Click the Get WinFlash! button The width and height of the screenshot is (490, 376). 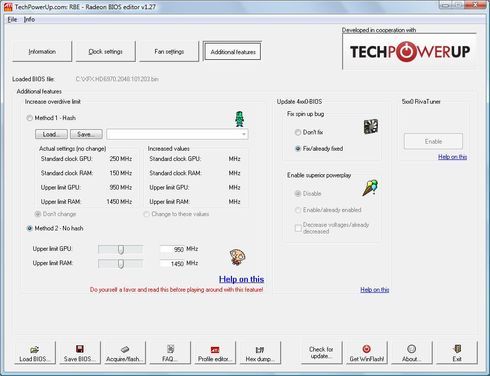366,353
